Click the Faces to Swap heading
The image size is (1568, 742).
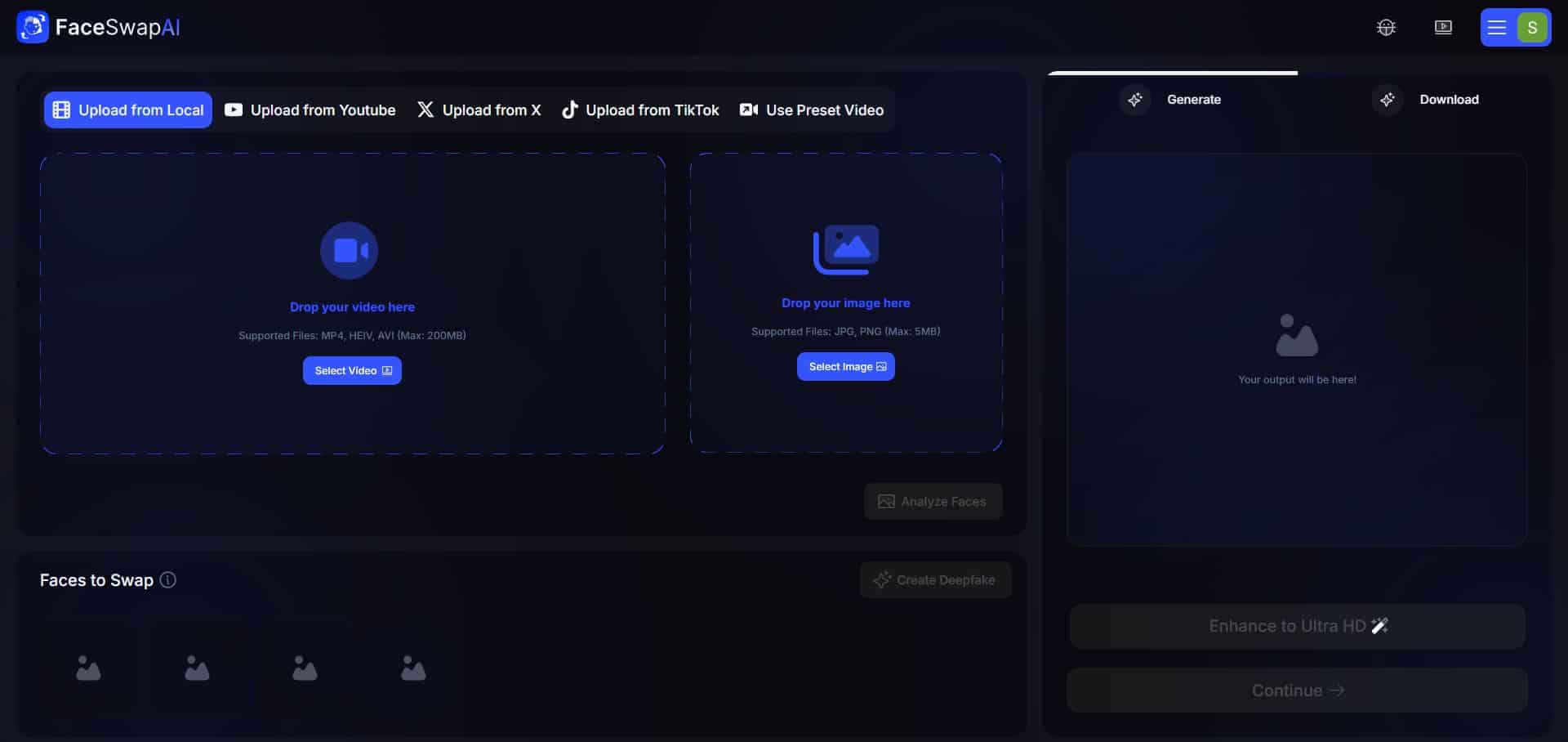pyautogui.click(x=96, y=580)
